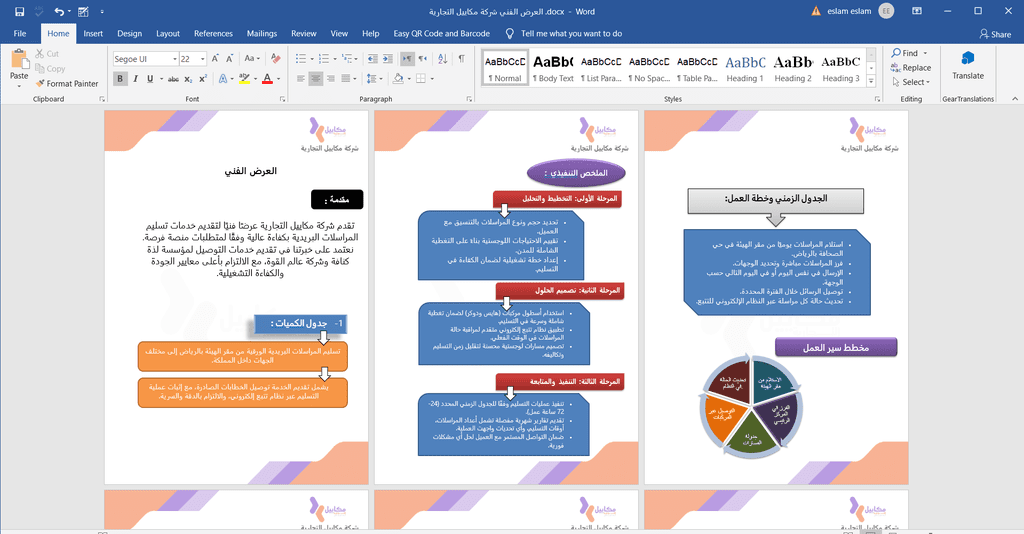The image size is (1024, 534).
Task: Switch to Design tab
Action: click(129, 33)
